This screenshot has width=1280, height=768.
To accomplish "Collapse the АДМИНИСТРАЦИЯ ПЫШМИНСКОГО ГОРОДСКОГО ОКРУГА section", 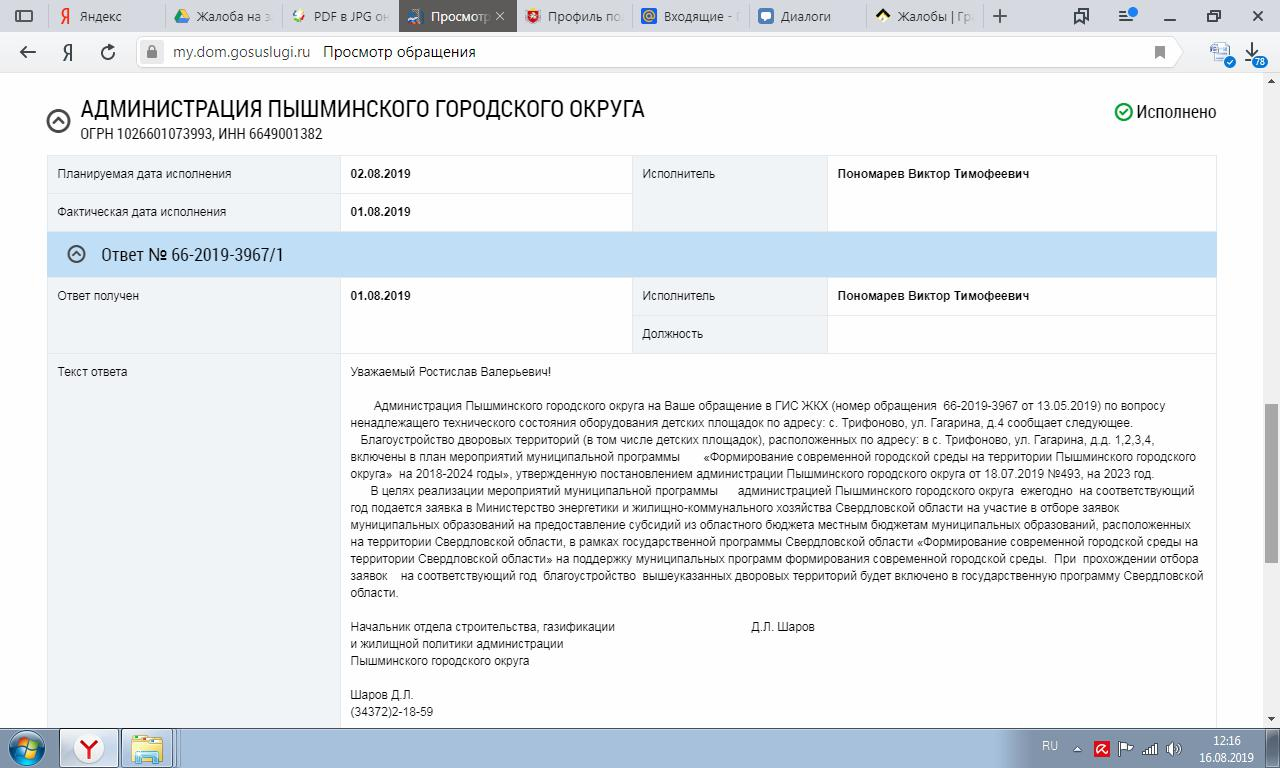I will (x=58, y=120).
